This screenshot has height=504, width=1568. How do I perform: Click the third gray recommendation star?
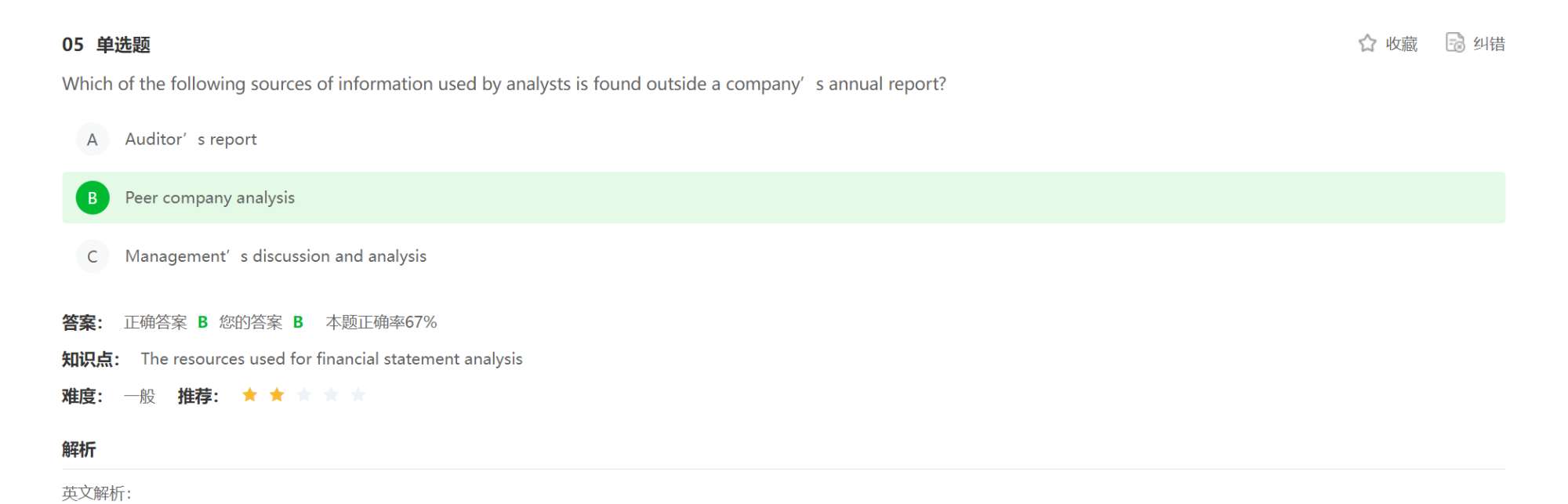tap(304, 395)
